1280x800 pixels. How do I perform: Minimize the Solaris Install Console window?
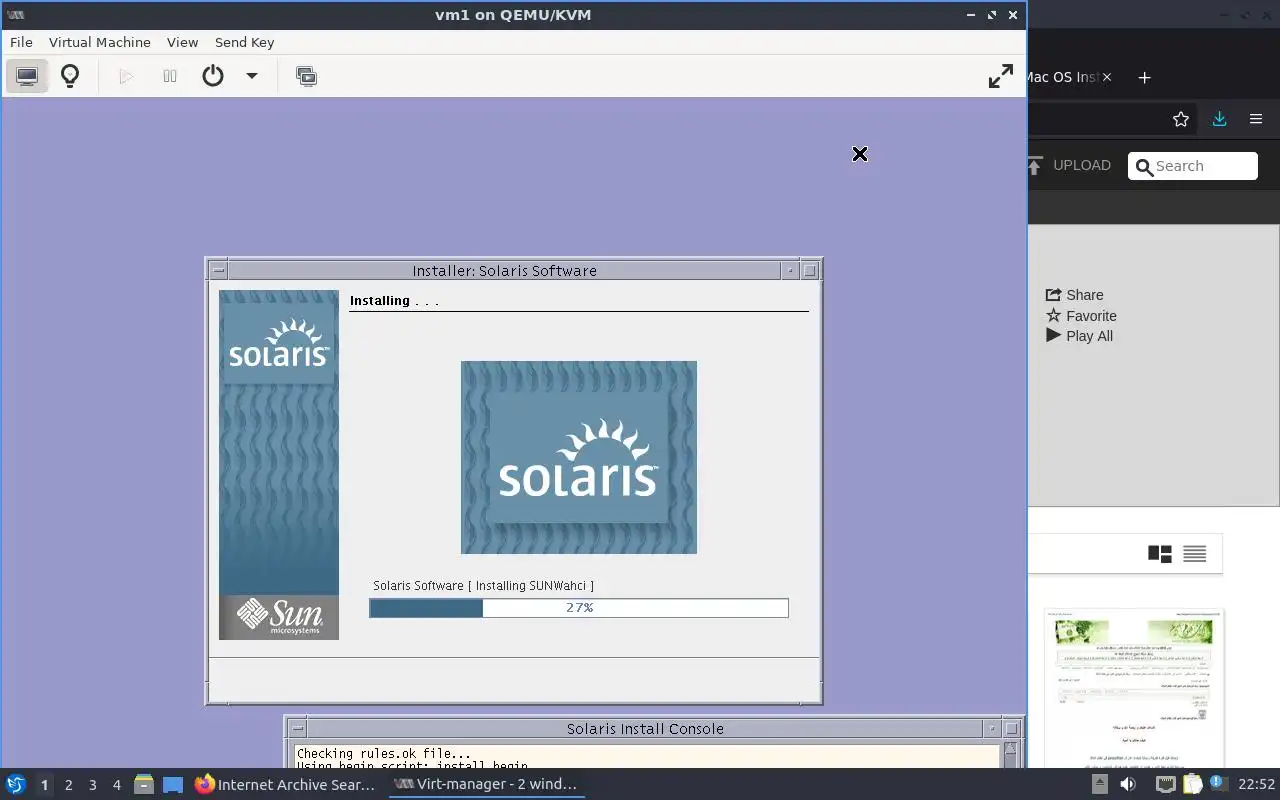[992, 728]
